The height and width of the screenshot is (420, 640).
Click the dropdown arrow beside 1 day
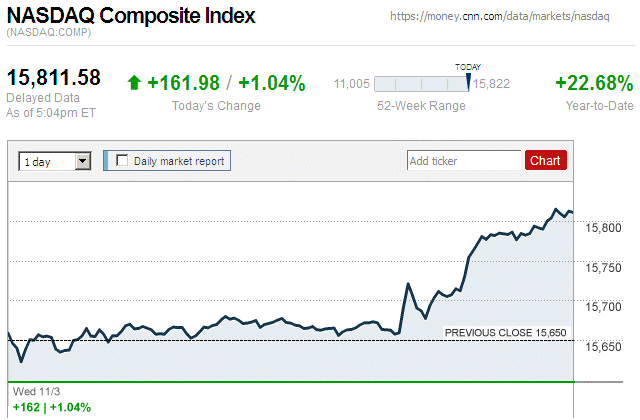[x=83, y=160]
